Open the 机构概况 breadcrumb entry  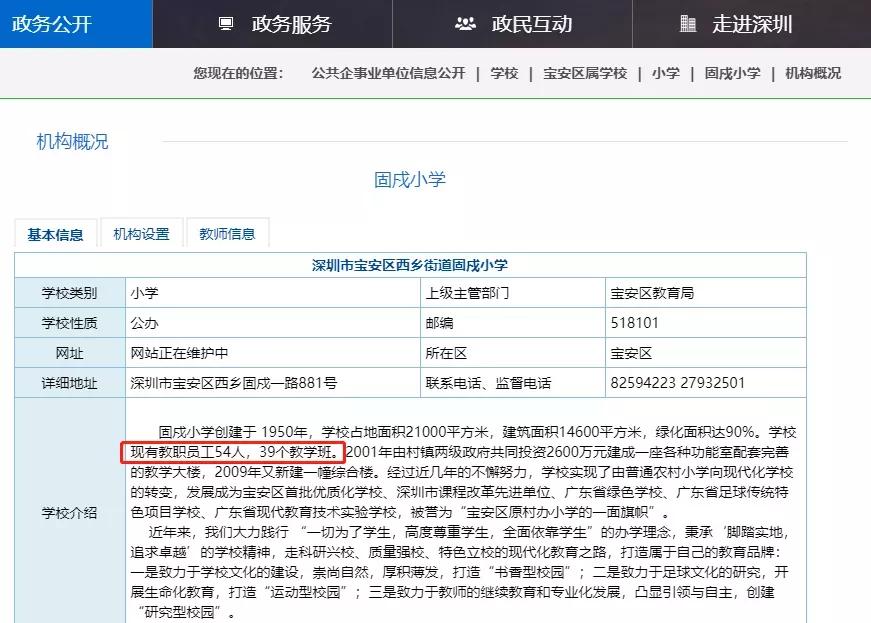[813, 73]
